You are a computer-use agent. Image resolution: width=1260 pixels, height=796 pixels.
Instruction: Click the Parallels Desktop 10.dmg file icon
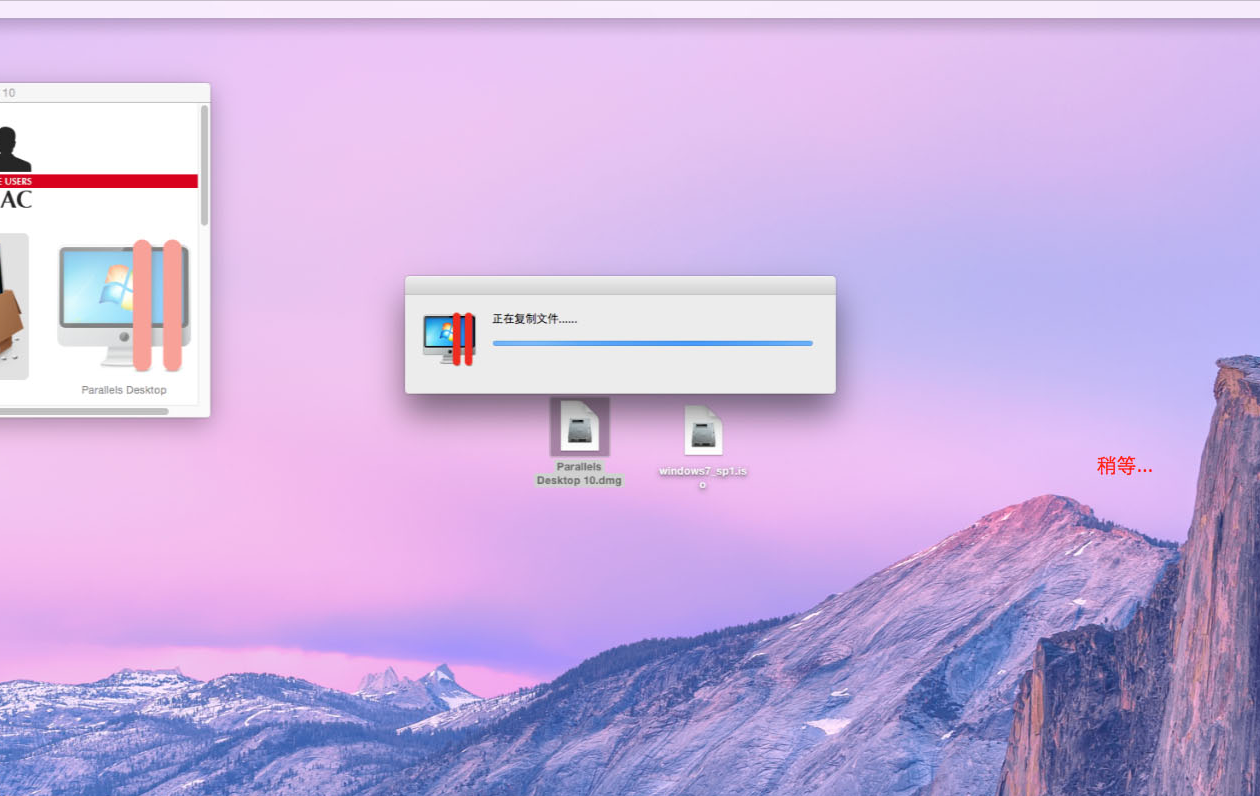[580, 427]
